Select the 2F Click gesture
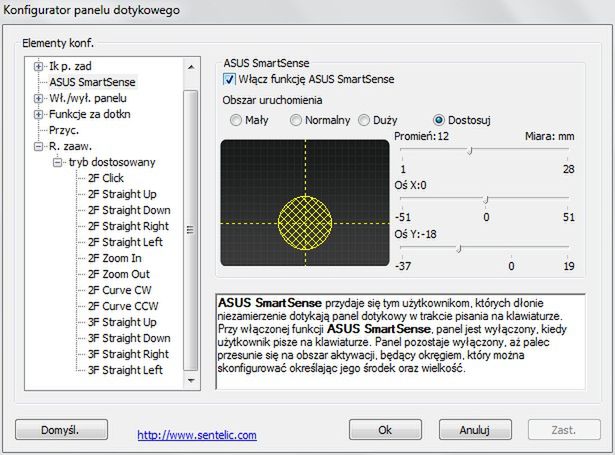Screen dimensions: 615x455 click(106, 178)
